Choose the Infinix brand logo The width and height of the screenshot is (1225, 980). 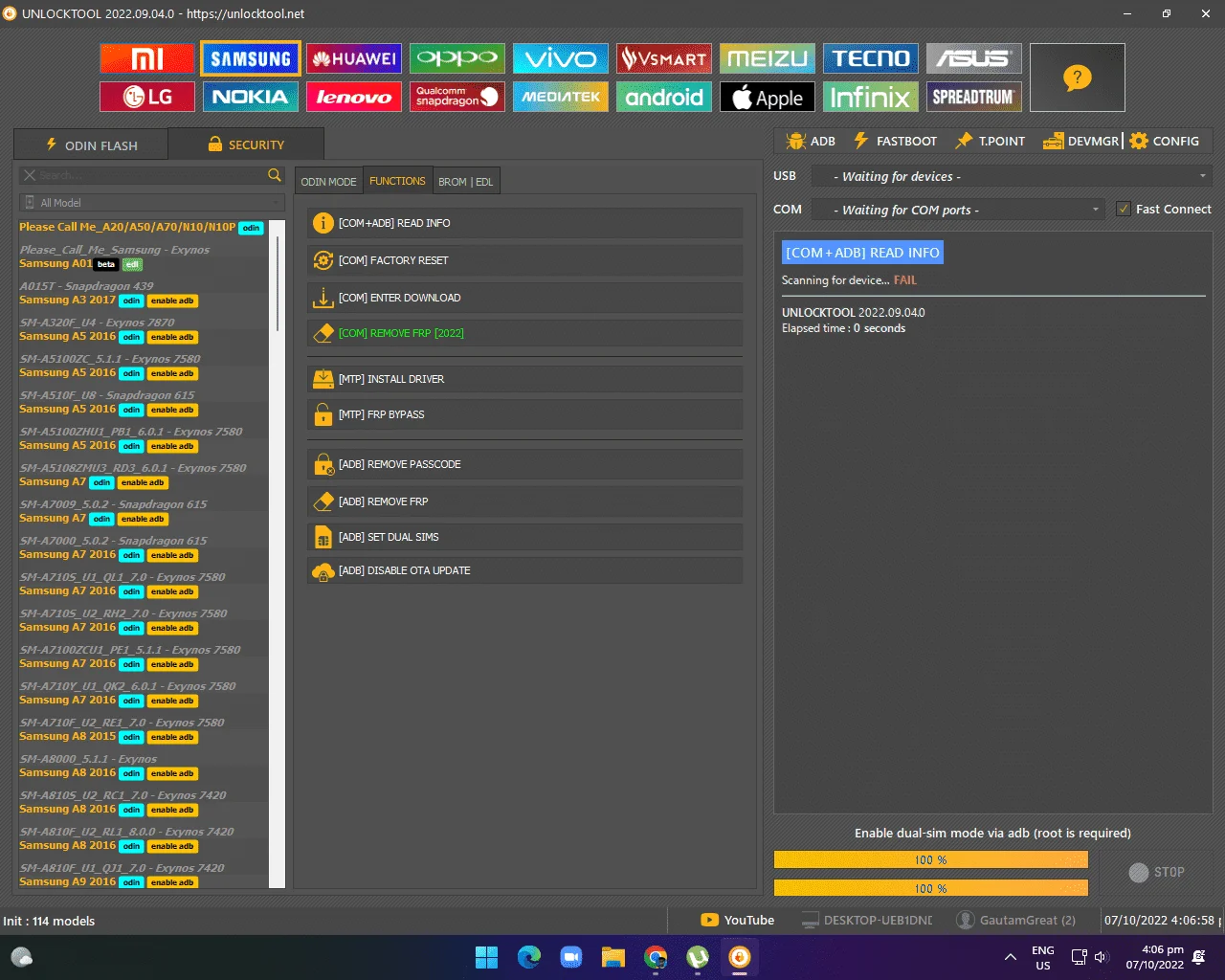871,97
